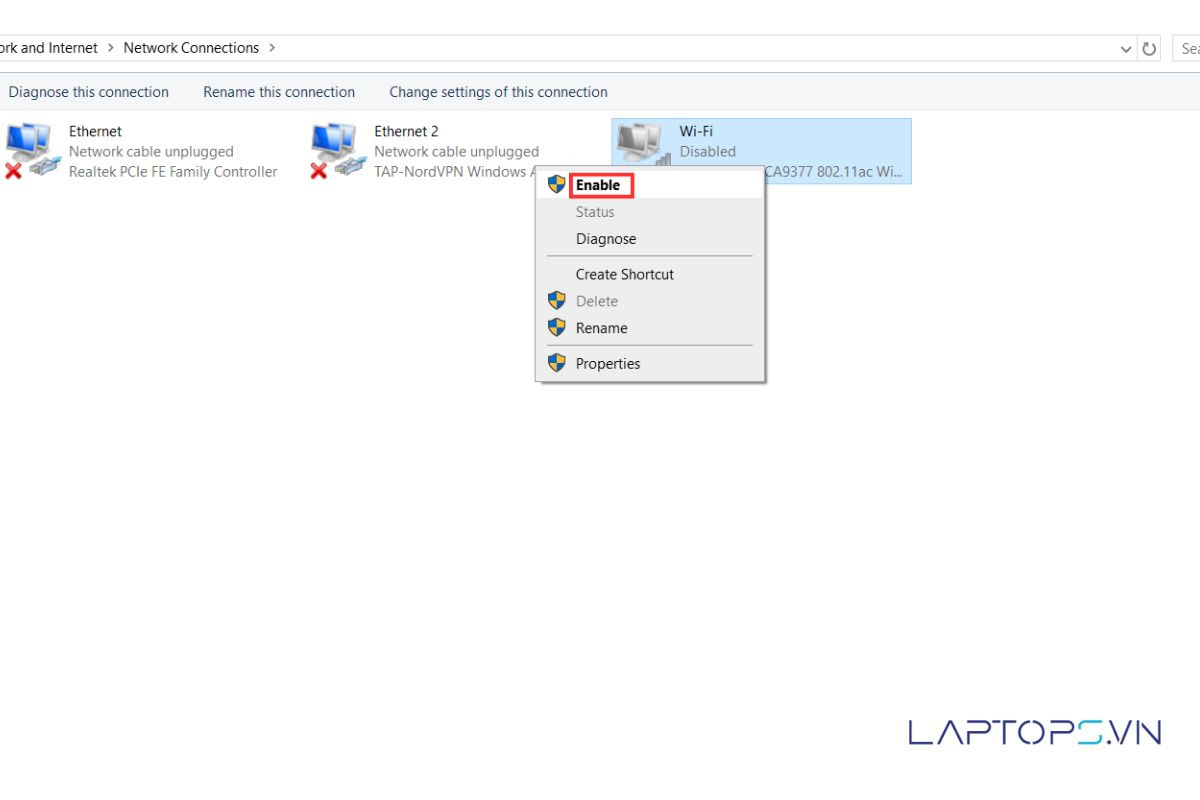Click Diagnose this connection in toolbar
1200x800 pixels.
[89, 92]
